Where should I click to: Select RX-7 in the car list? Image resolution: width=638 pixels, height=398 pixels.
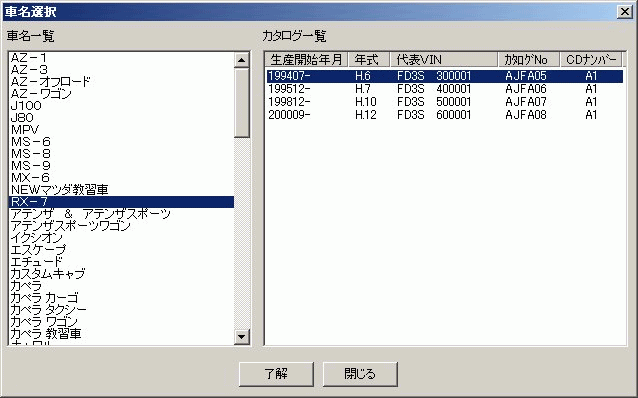121,202
